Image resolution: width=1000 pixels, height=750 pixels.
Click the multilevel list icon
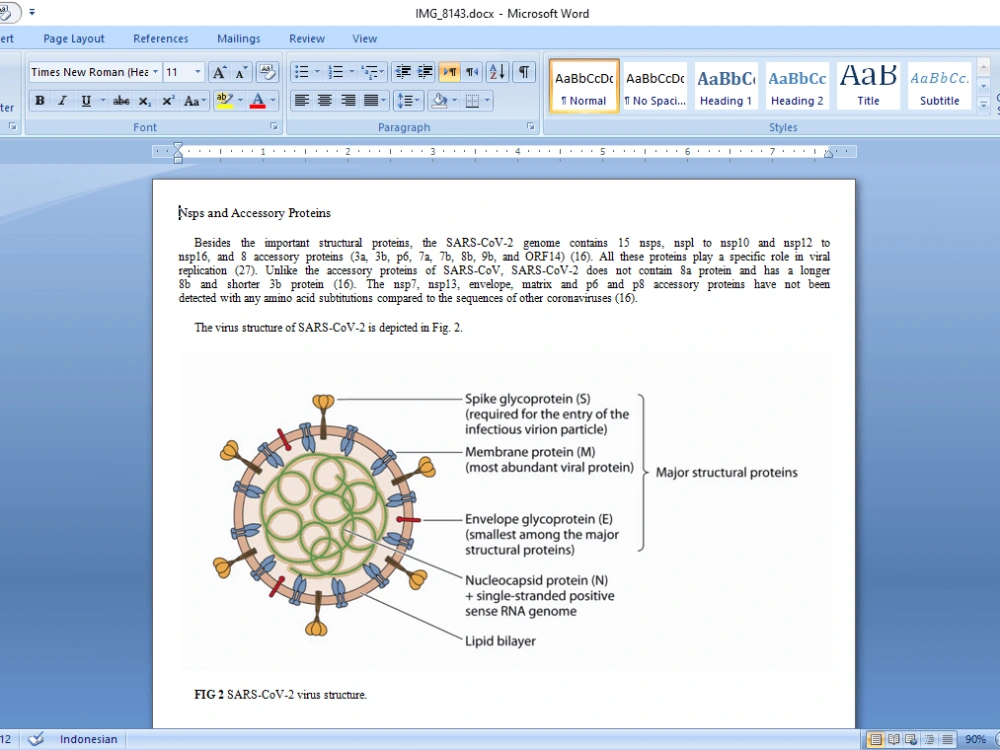pos(369,72)
